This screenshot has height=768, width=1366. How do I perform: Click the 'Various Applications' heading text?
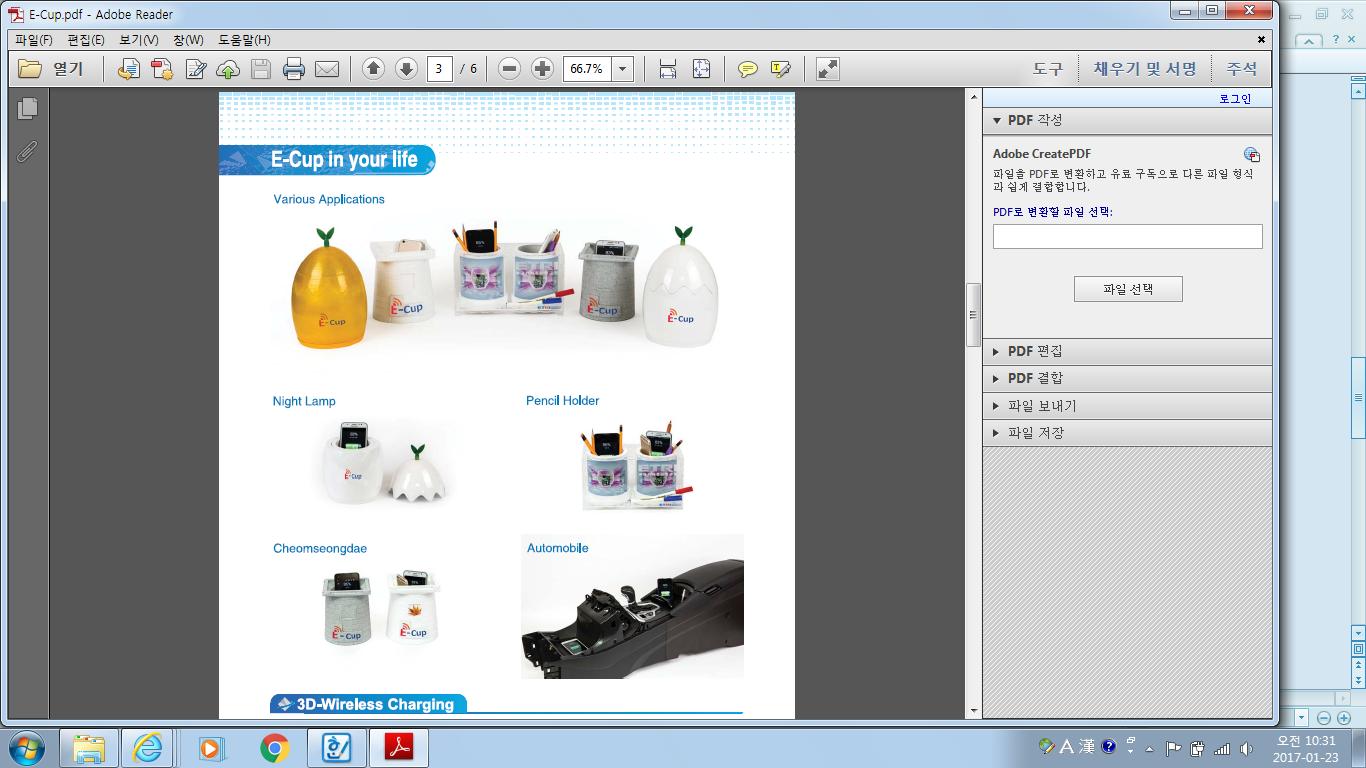[329, 199]
